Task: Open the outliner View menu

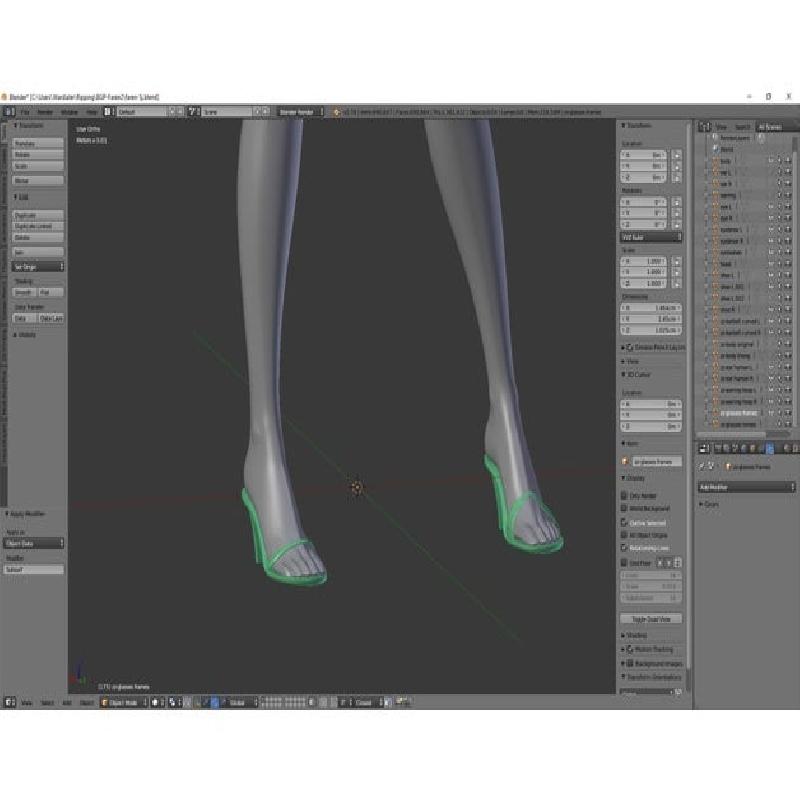Action: [721, 127]
